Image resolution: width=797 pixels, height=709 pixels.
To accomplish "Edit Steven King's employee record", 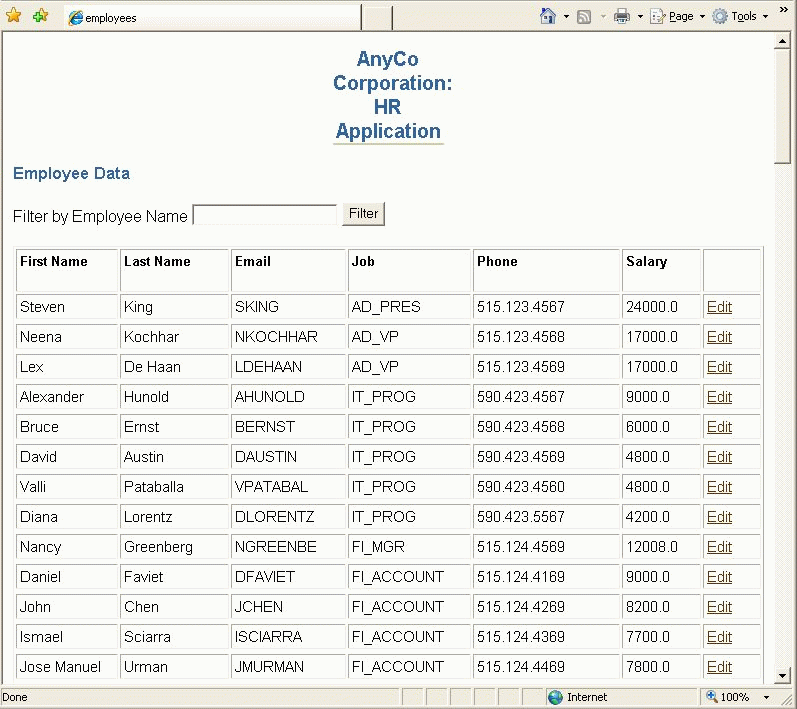I will coord(719,307).
